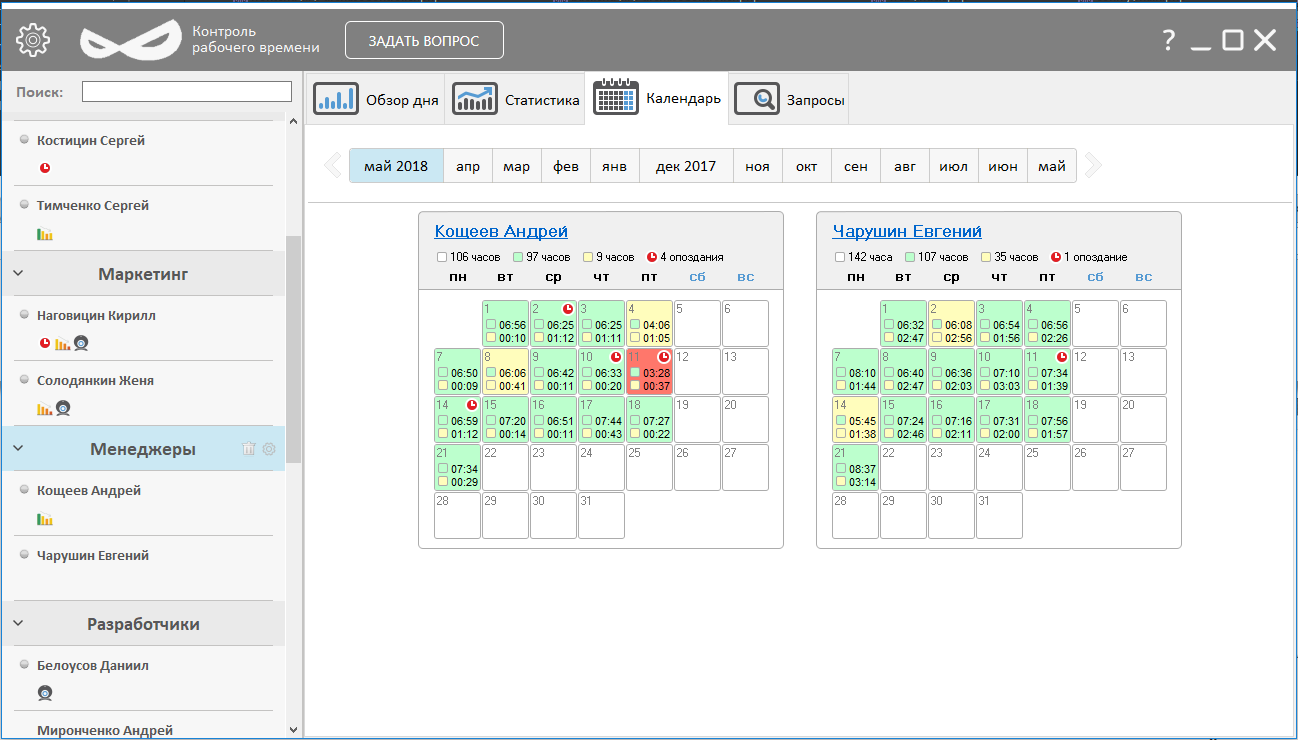Select month ноя in the month bar
The width and height of the screenshot is (1298, 740).
tap(758, 166)
